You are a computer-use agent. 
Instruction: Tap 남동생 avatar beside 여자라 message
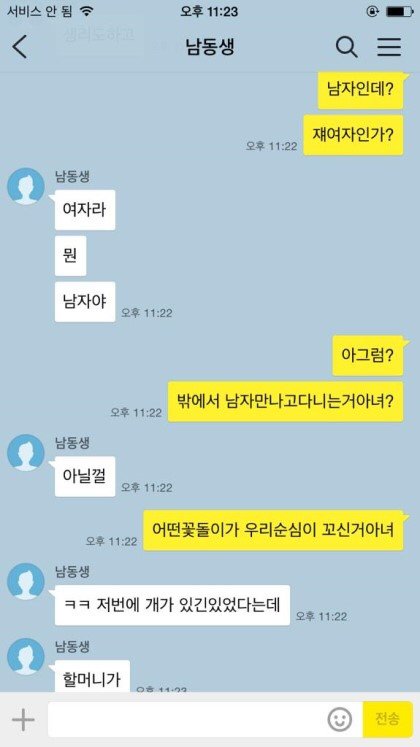[26, 186]
